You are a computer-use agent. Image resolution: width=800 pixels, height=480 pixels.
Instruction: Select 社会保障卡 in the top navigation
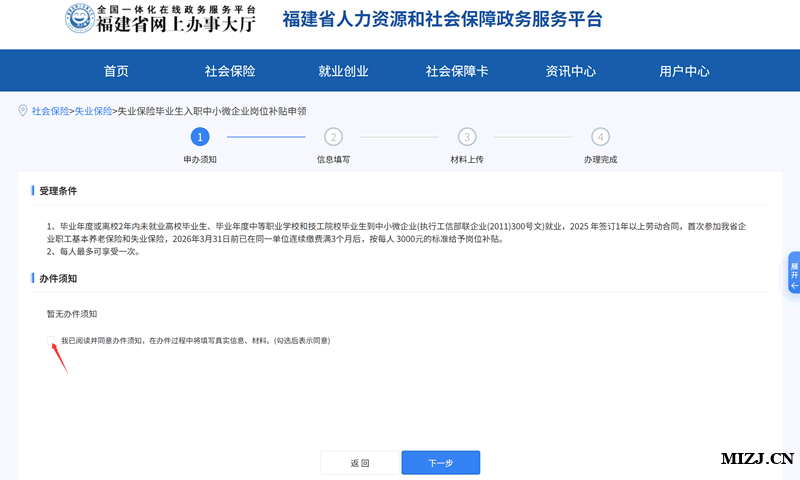pyautogui.click(x=457, y=72)
